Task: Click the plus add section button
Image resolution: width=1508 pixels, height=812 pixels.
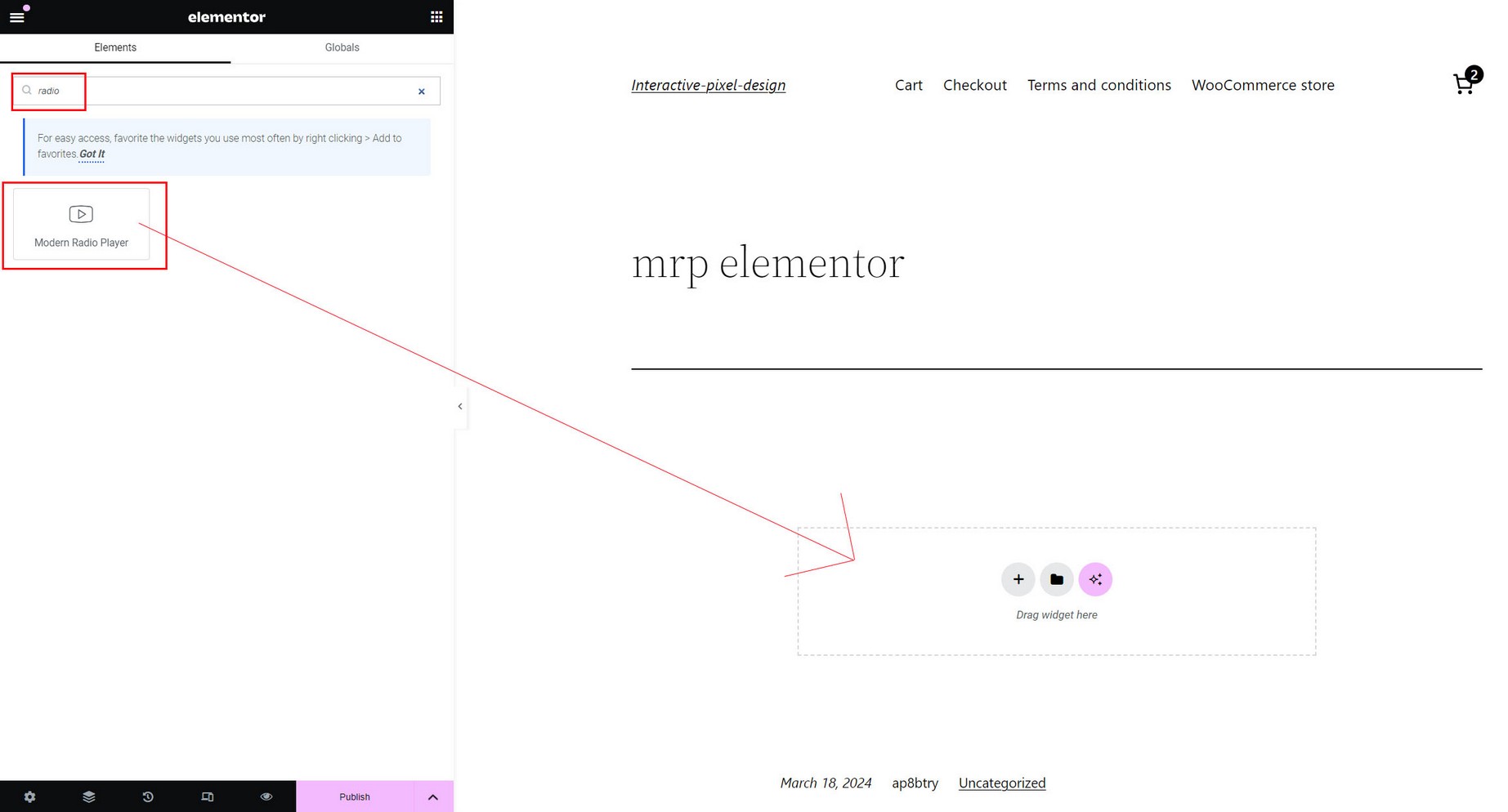Action: pyautogui.click(x=1018, y=579)
